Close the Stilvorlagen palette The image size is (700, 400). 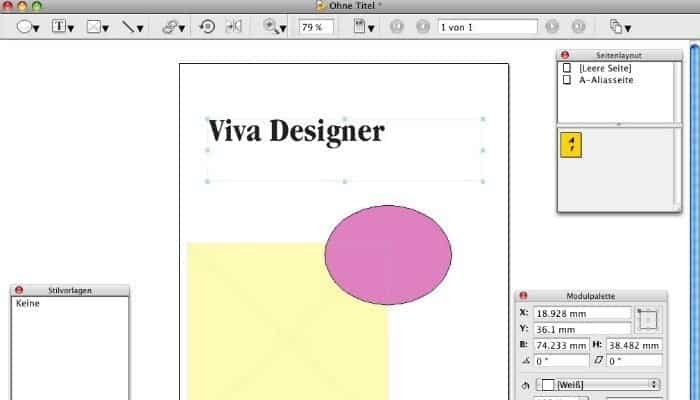[19, 290]
